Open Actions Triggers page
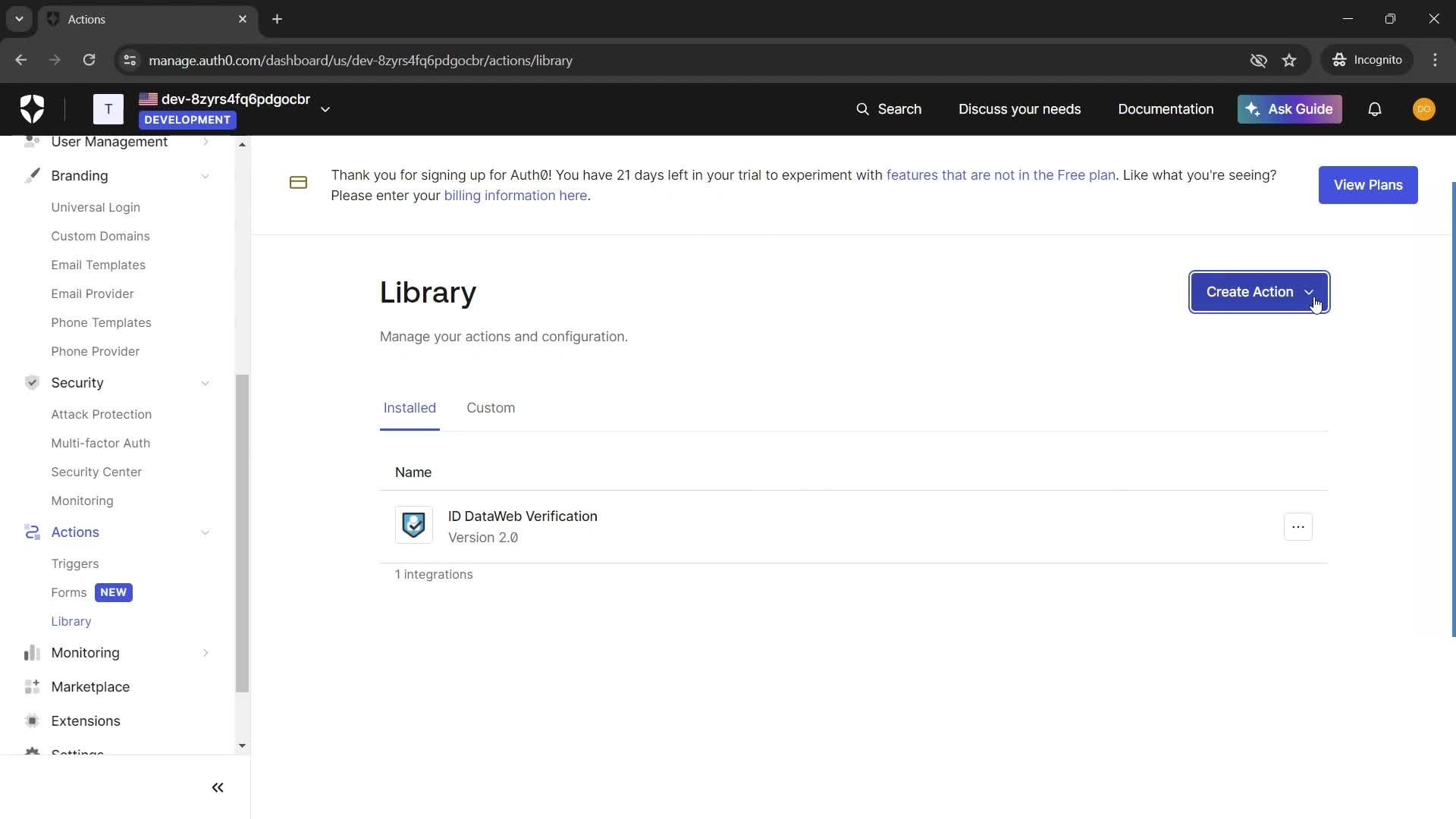The width and height of the screenshot is (1456, 819). point(74,563)
